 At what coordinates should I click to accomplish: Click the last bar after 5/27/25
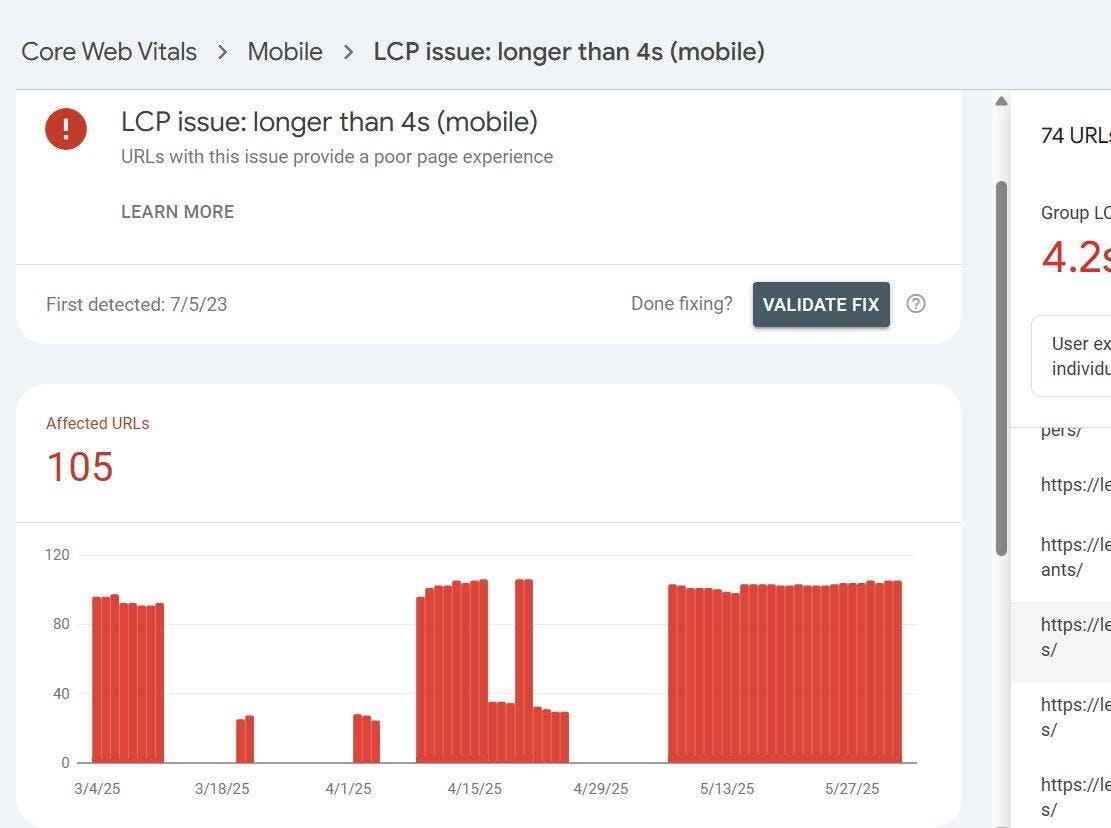[897, 672]
